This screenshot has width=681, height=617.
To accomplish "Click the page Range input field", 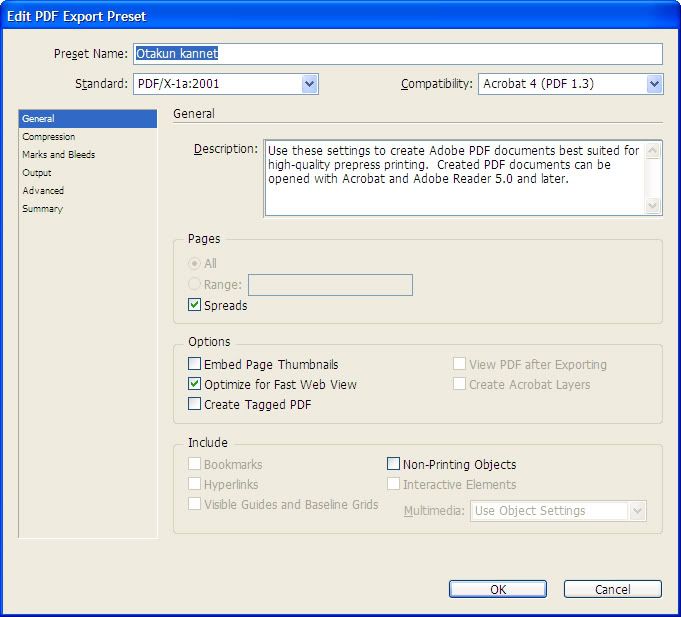I will point(331,285).
